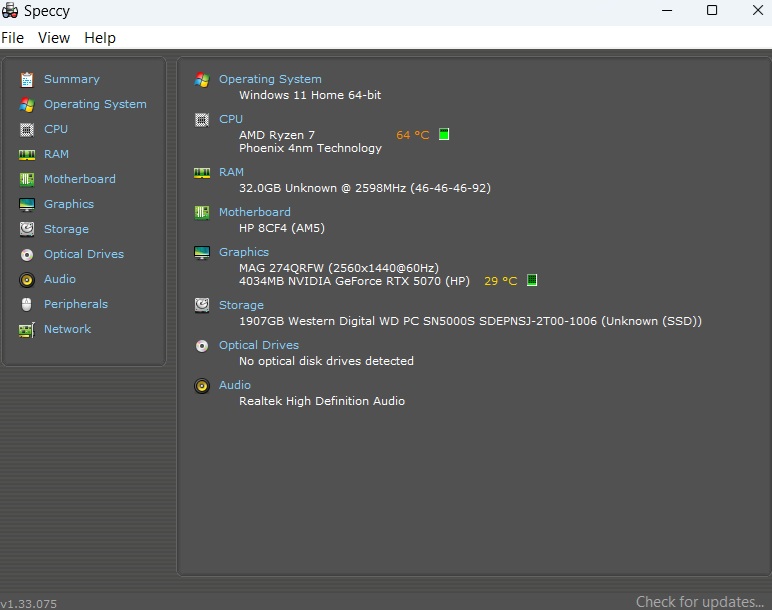Click the No optical disk drives detected text
772x610 pixels.
click(x=326, y=361)
